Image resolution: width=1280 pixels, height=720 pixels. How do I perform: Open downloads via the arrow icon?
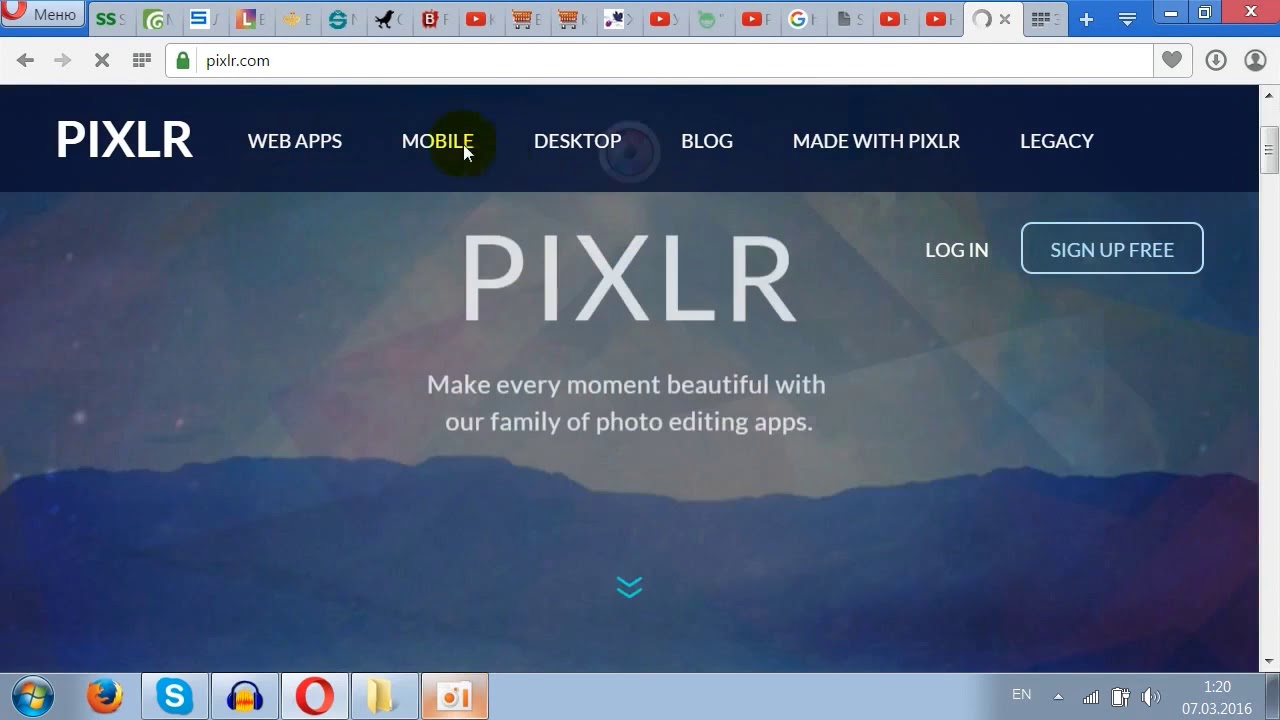click(1216, 61)
